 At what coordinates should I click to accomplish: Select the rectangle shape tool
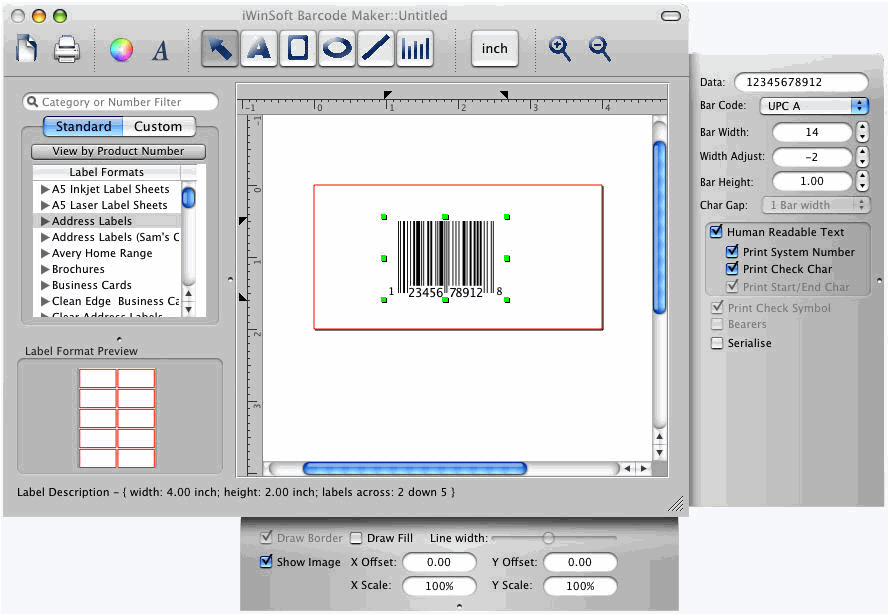pyautogui.click(x=298, y=48)
